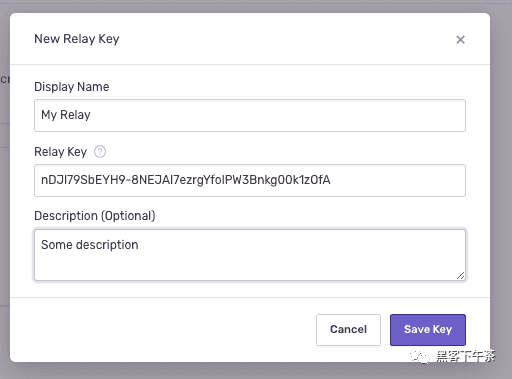
Task: Click the Save Key button
Action: 428,330
